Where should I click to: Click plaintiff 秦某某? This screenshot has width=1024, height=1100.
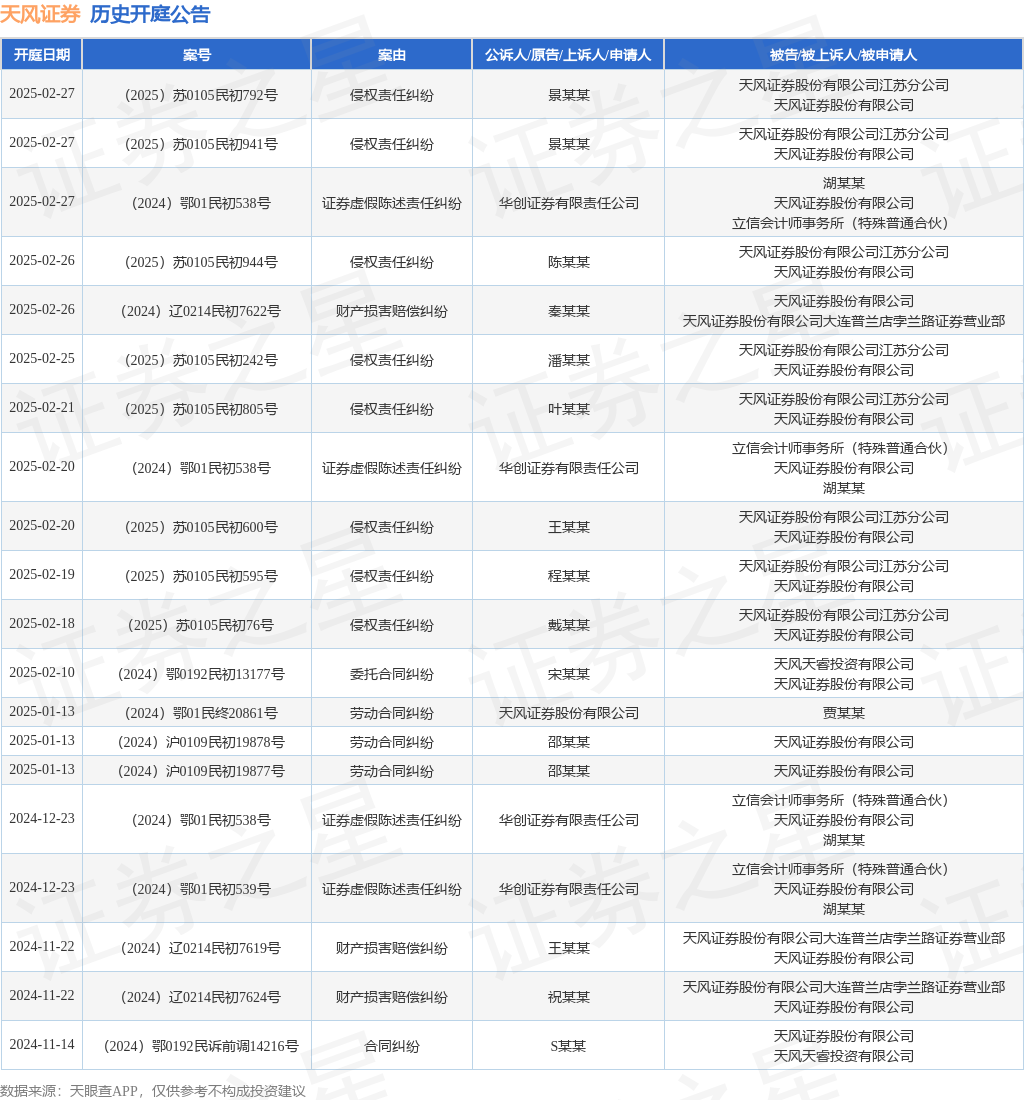coord(568,311)
